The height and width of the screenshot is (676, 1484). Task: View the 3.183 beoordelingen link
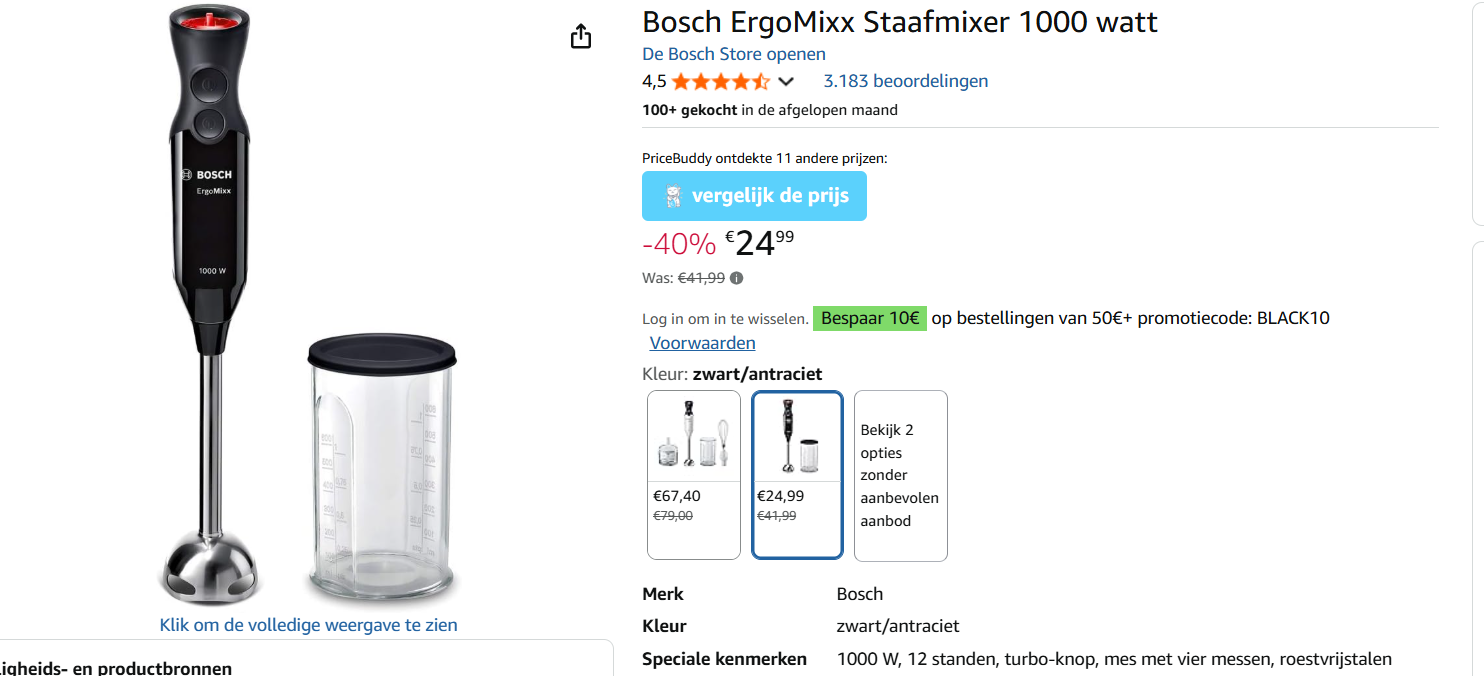pos(905,81)
